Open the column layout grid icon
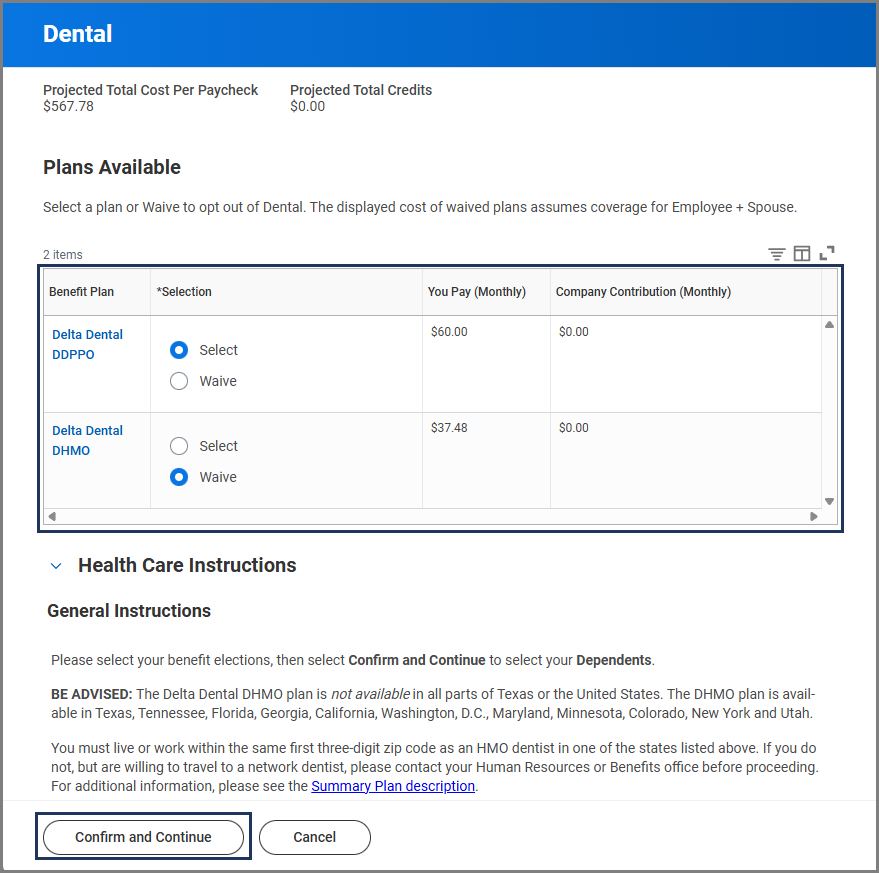The image size is (879, 873). (801, 254)
